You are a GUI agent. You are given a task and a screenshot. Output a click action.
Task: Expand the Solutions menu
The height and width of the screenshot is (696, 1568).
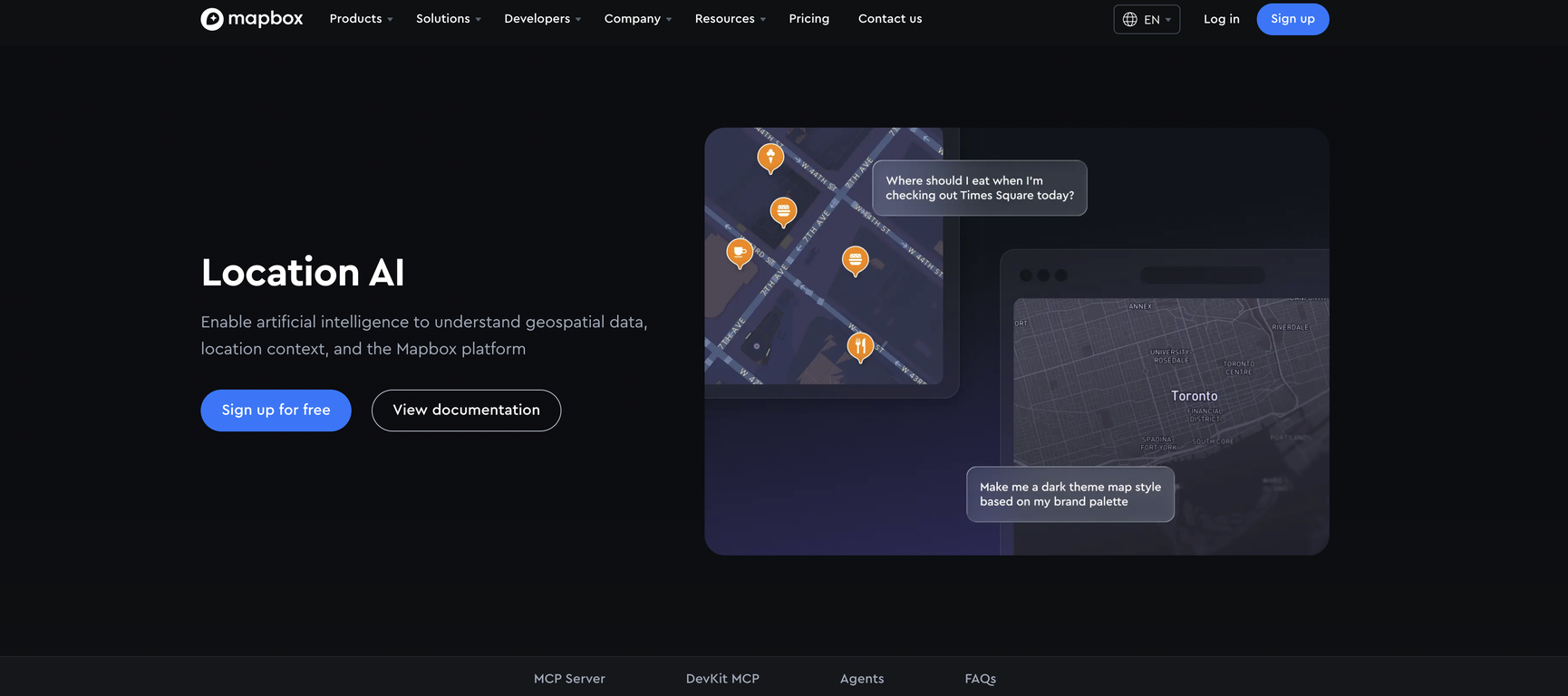click(449, 19)
